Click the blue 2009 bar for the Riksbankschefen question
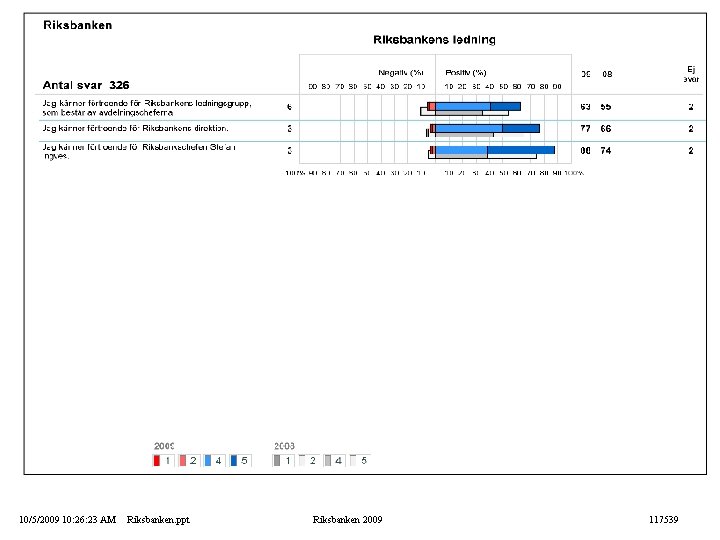This screenshot has width=720, height=540. 495,150
